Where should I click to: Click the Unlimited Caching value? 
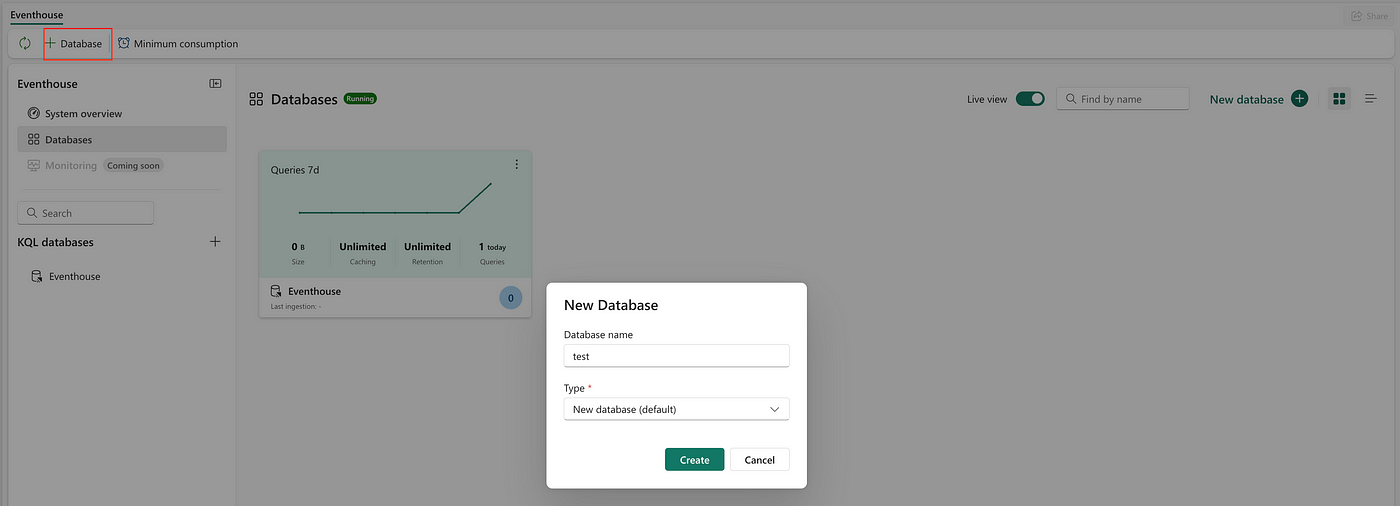pos(363,246)
